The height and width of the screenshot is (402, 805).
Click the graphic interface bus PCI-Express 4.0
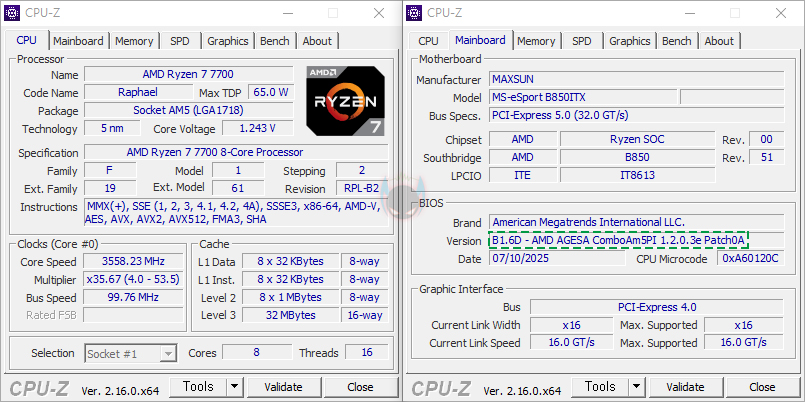657,307
